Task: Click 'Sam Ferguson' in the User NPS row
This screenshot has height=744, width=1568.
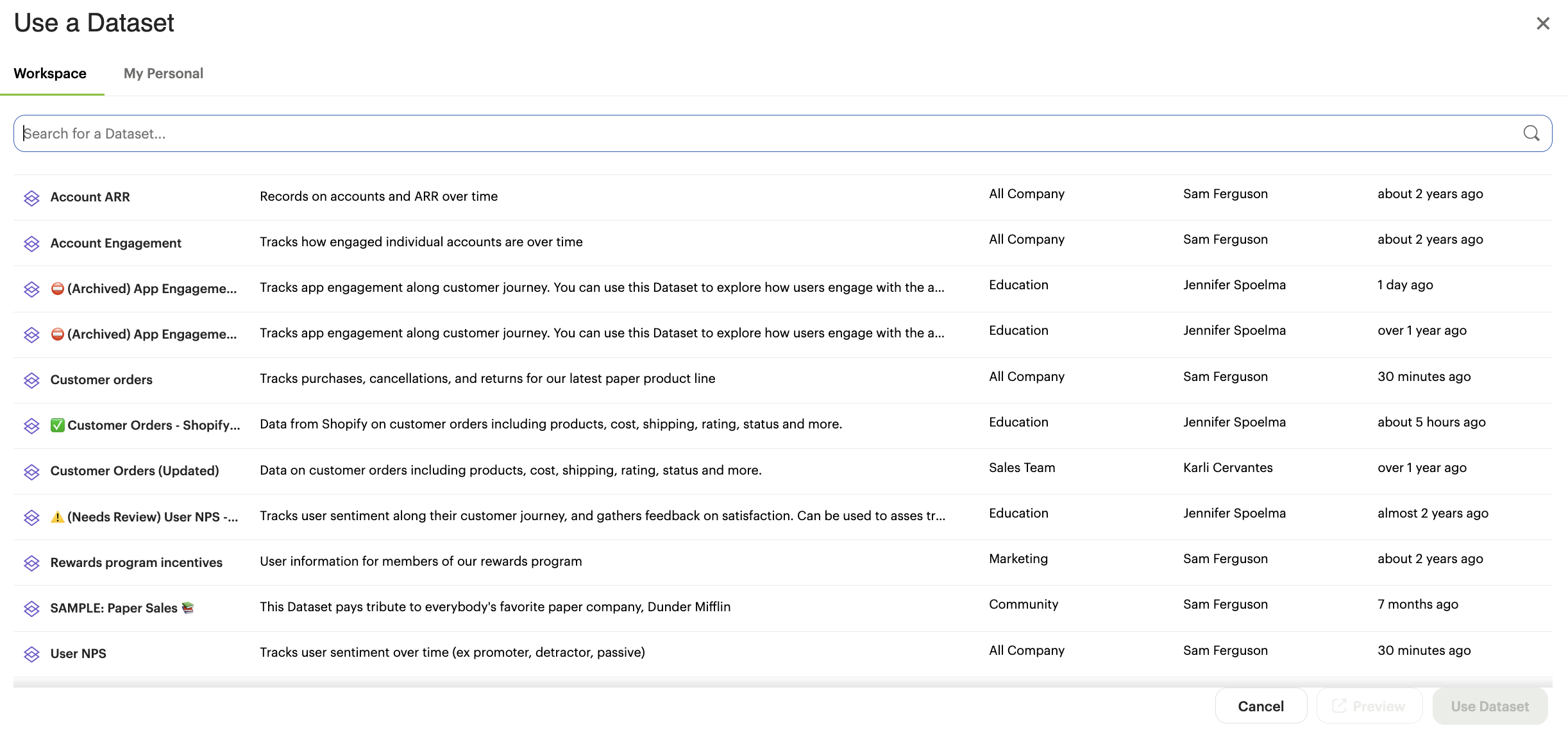Action: coord(1225,650)
